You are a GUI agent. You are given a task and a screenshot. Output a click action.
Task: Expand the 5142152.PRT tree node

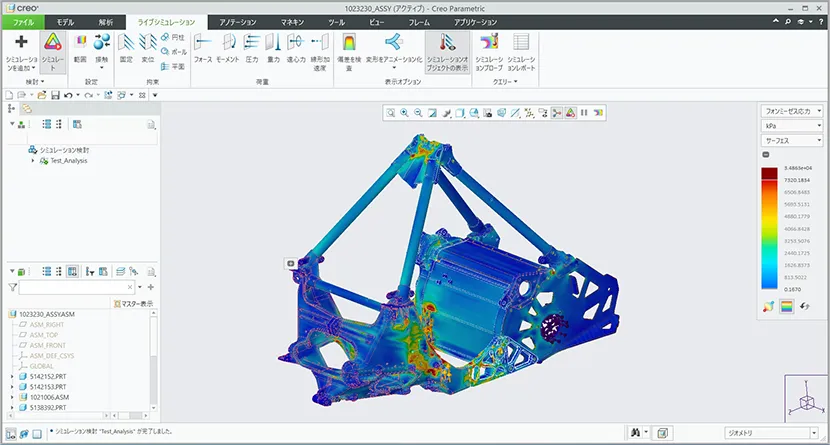click(12, 377)
